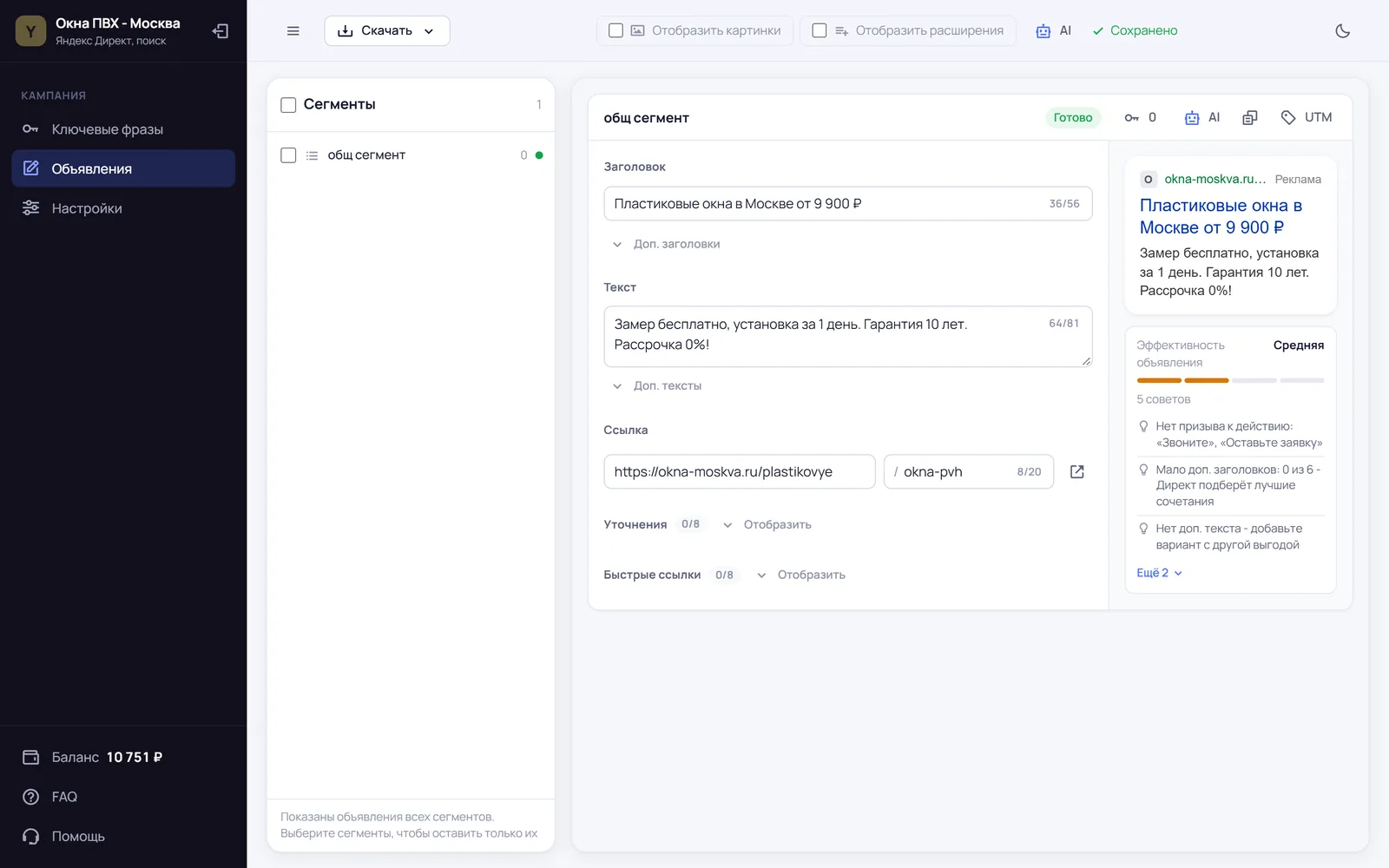The width and height of the screenshot is (1389, 868).
Task: Click the Средняя effectiveness label
Action: (x=1298, y=345)
